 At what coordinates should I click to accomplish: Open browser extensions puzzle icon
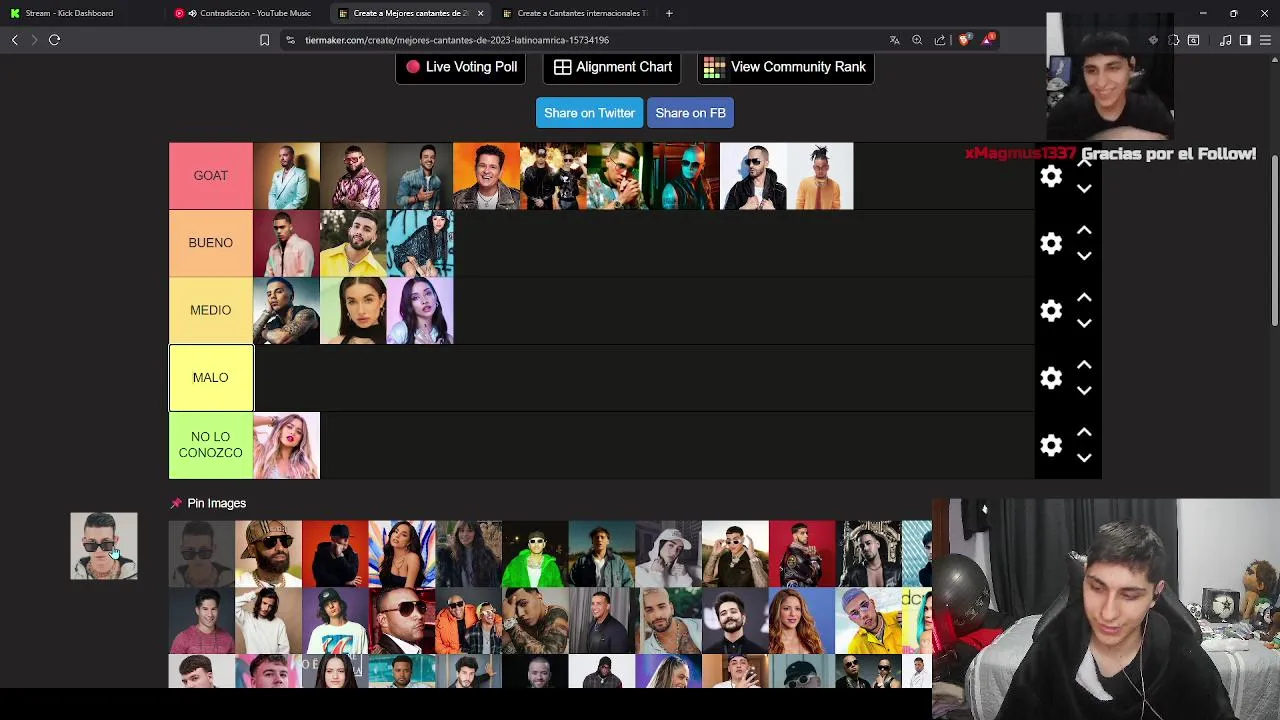coord(1173,40)
